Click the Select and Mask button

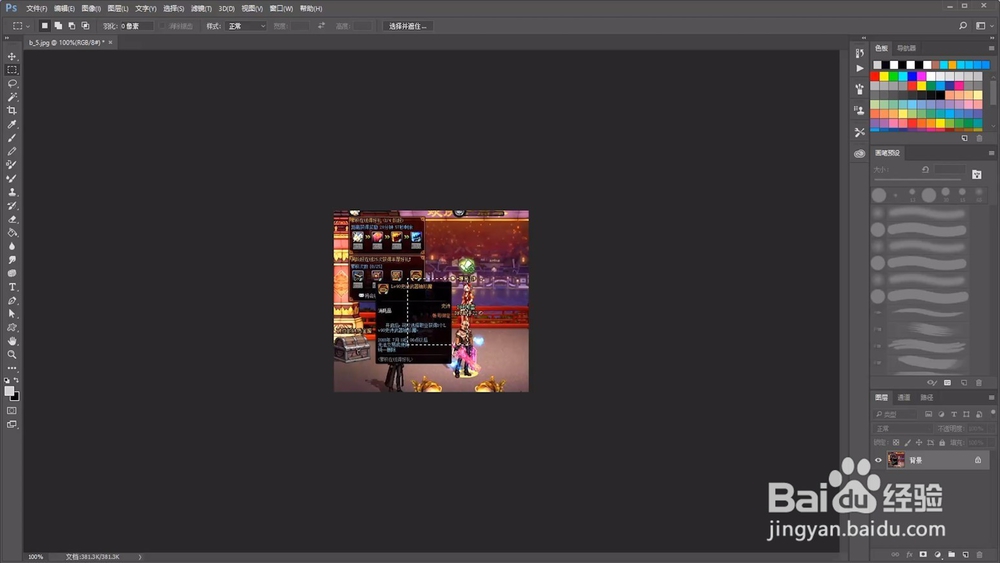click(408, 26)
